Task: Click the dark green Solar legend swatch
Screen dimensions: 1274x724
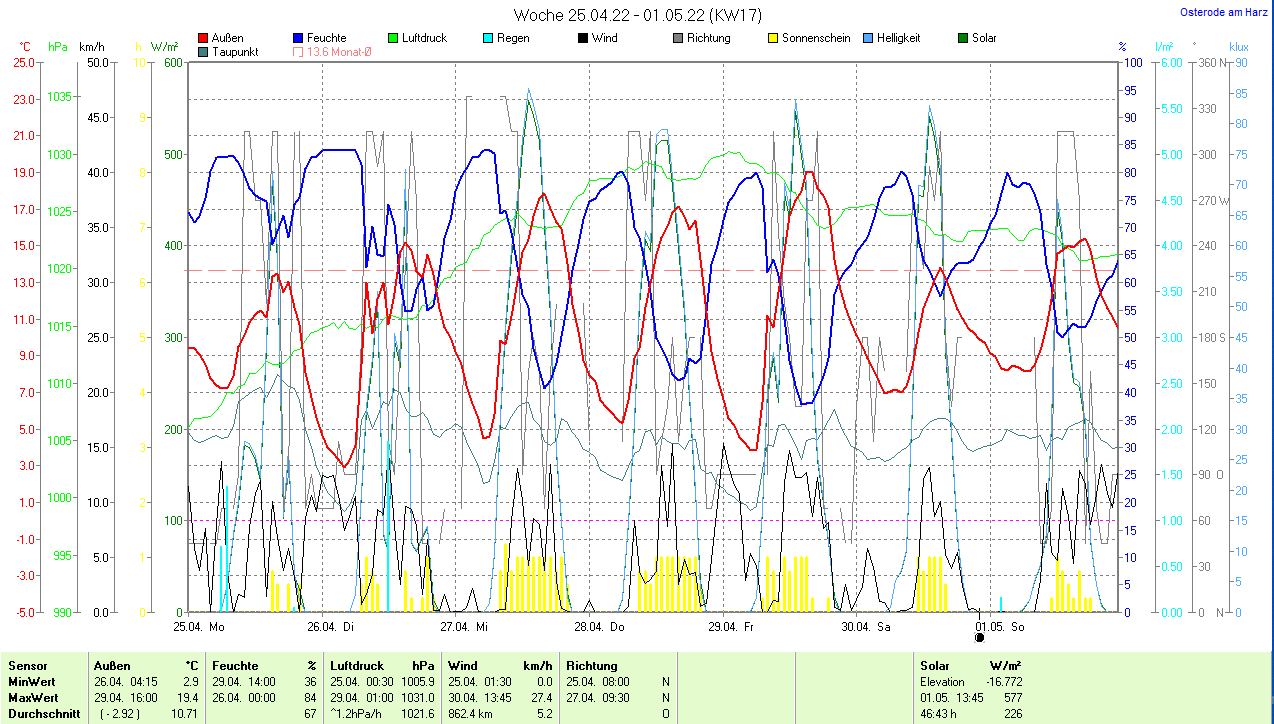Action: (x=963, y=39)
